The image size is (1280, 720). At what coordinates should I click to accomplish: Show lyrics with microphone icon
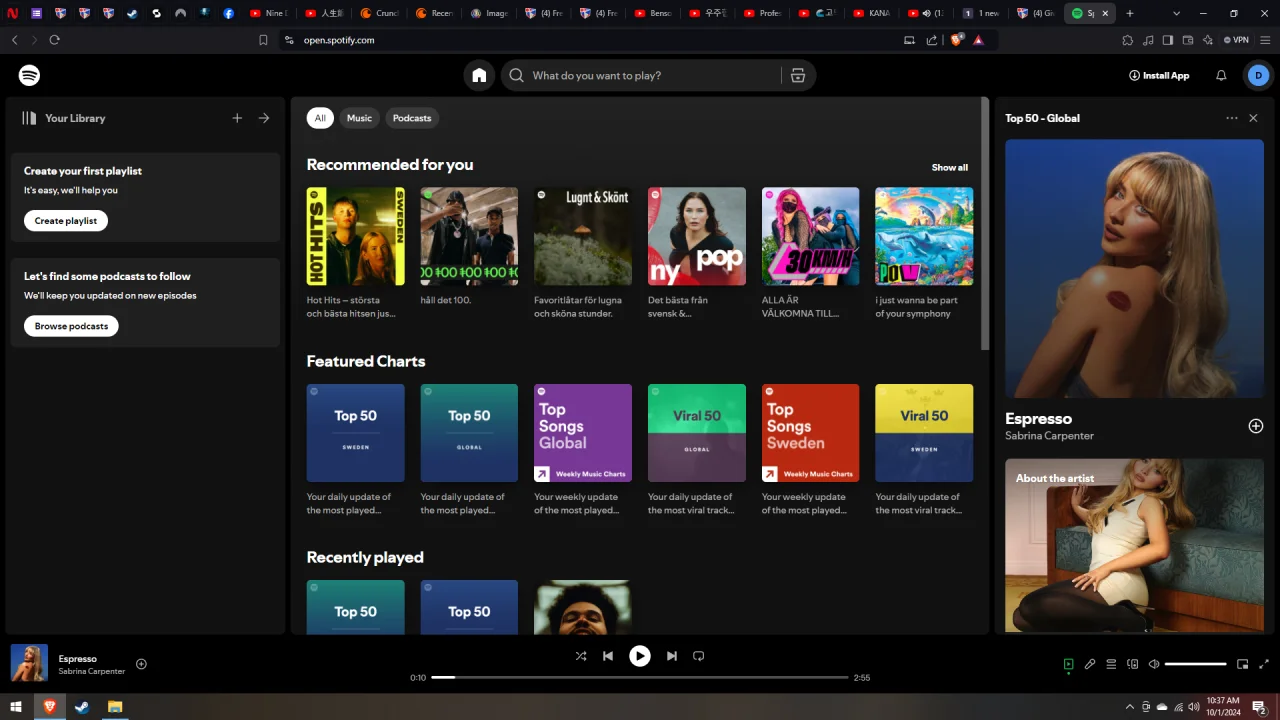point(1090,664)
